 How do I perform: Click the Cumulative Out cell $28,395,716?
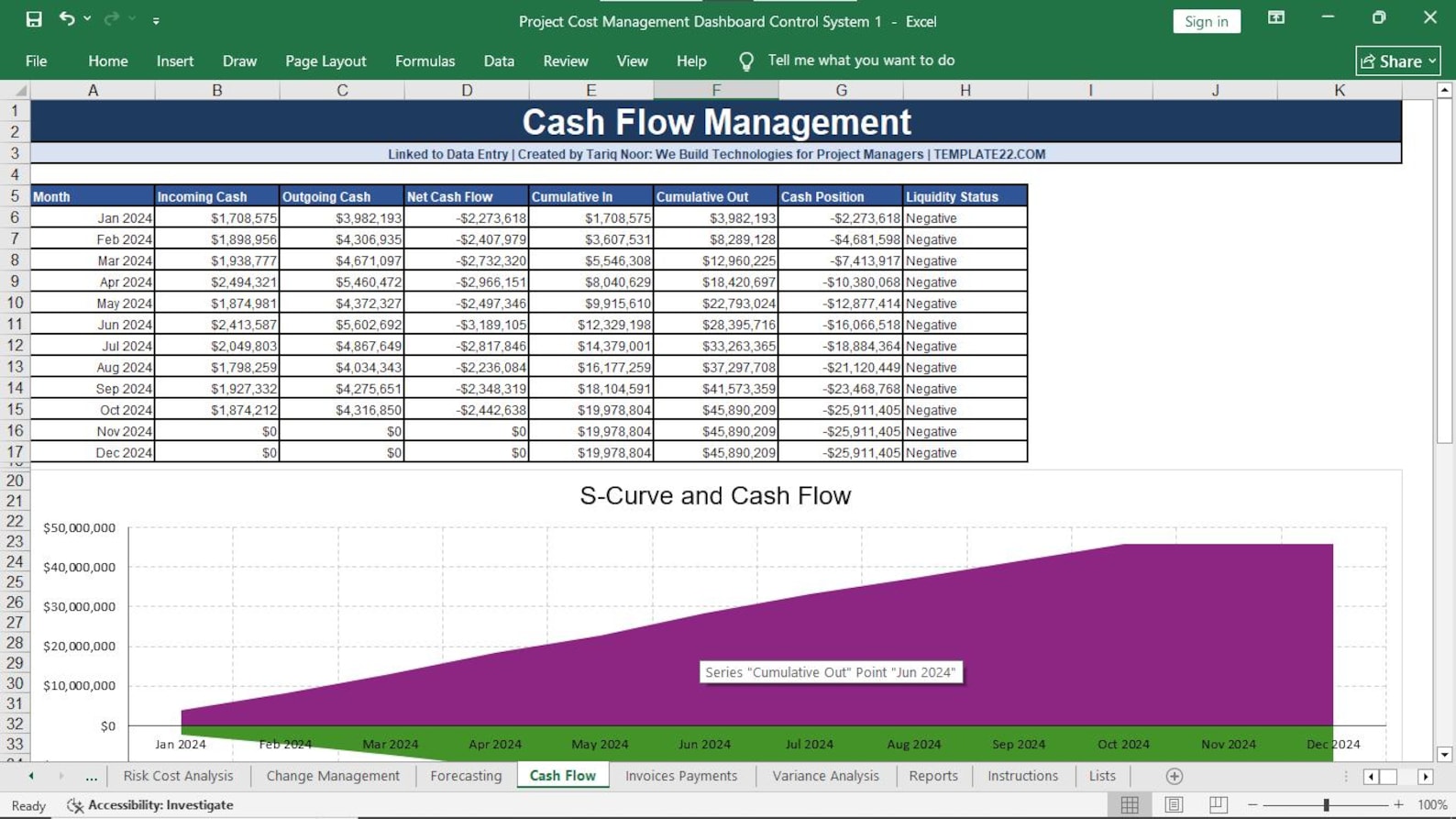tap(716, 325)
